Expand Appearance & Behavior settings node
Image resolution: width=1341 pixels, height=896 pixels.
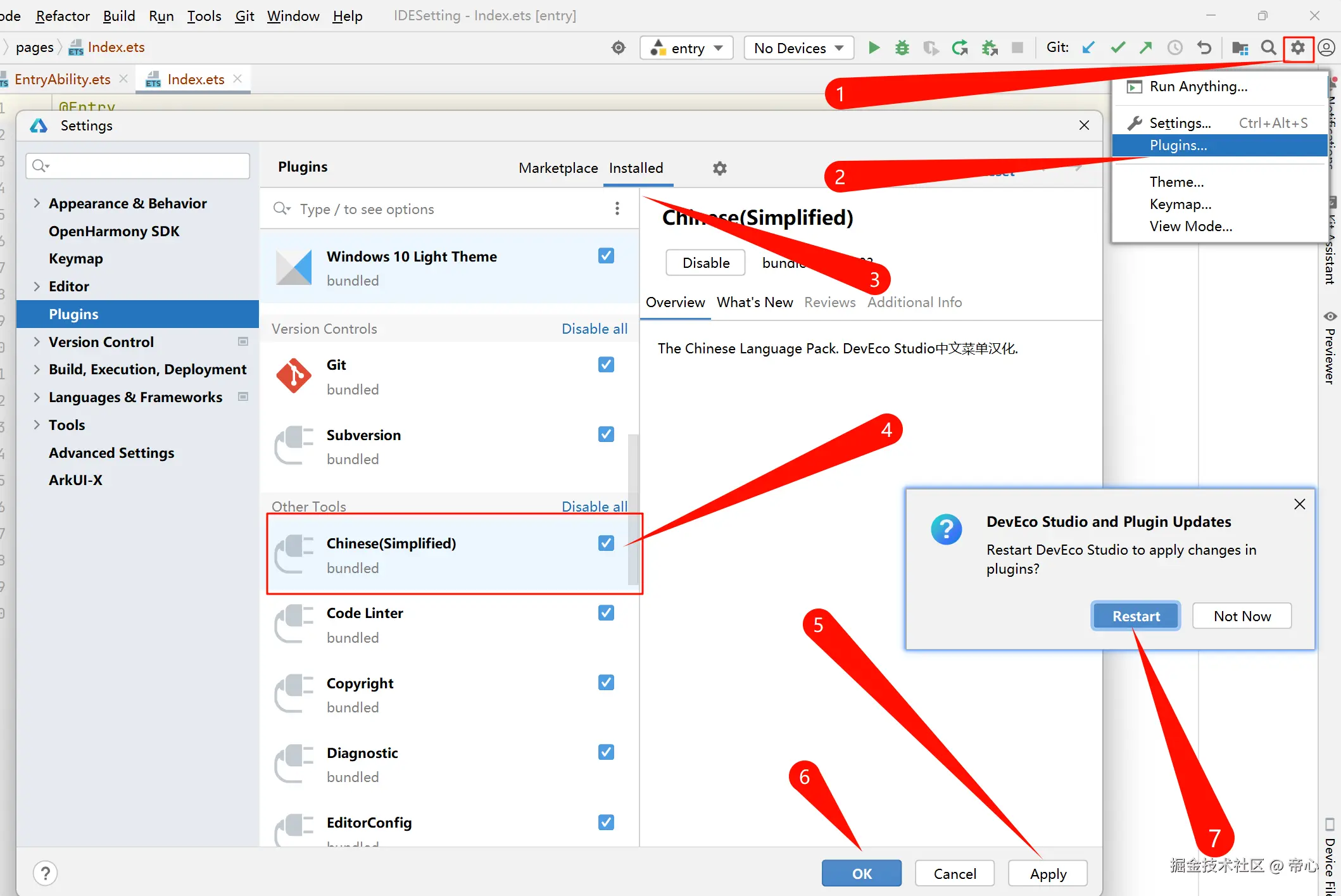(x=37, y=203)
